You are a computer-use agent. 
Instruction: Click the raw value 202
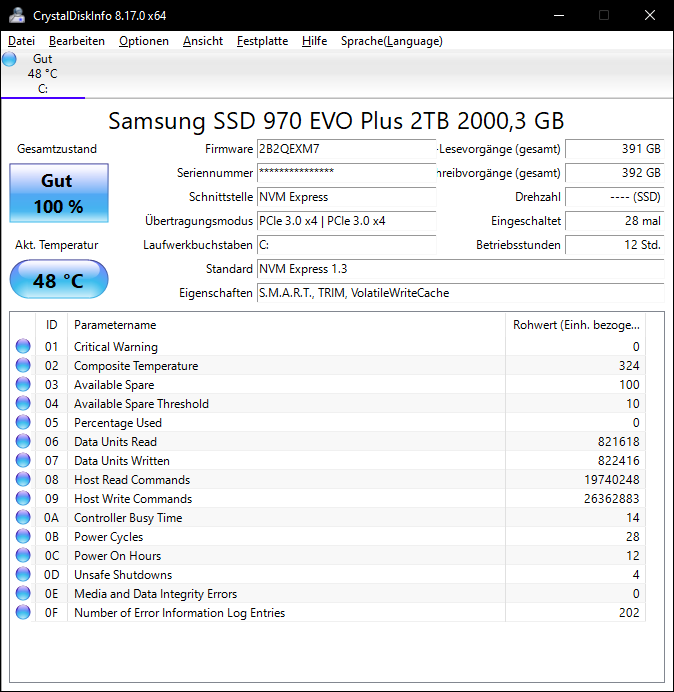tap(629, 613)
